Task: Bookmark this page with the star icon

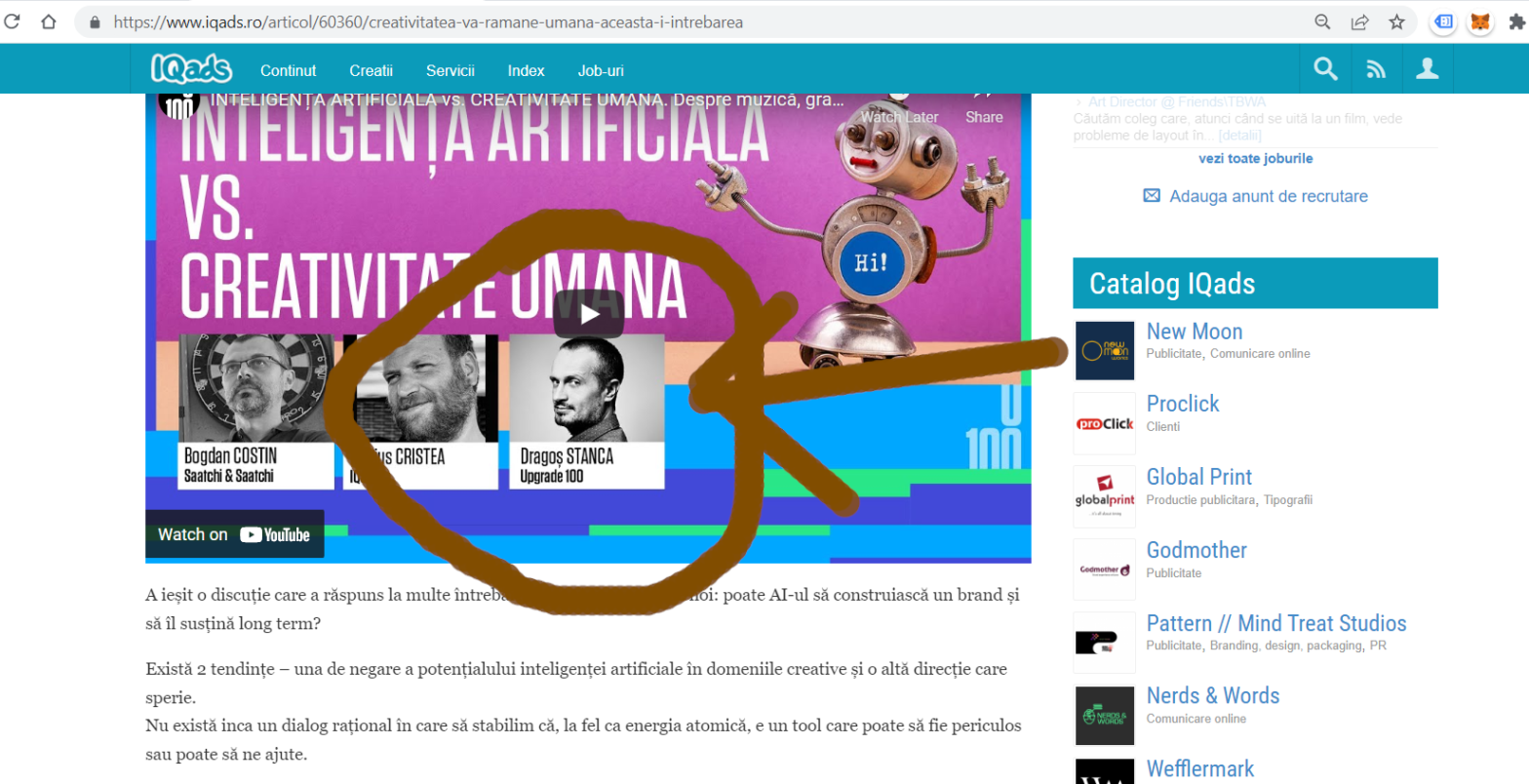Action: click(1396, 21)
